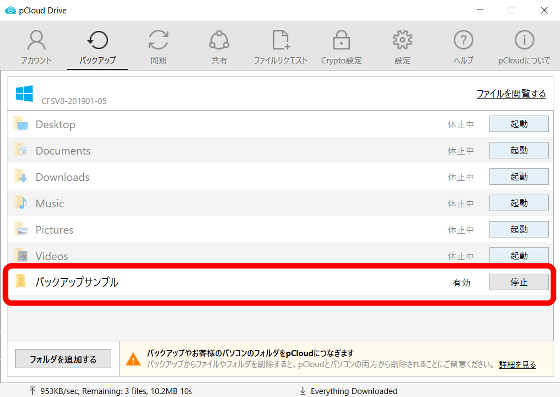The height and width of the screenshot is (397, 560).
Task: Select the Music row name
Action: coord(50,203)
